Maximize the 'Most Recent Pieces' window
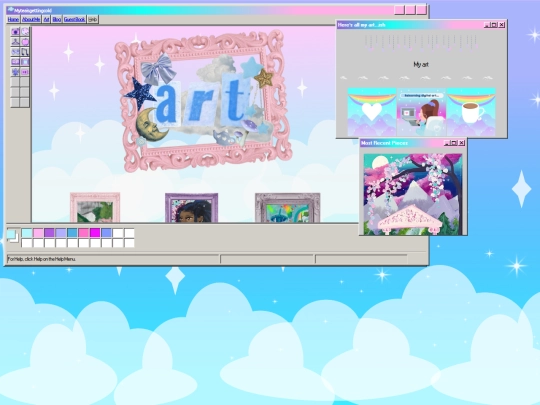Image resolution: width=540 pixels, height=405 pixels. (x=454, y=143)
